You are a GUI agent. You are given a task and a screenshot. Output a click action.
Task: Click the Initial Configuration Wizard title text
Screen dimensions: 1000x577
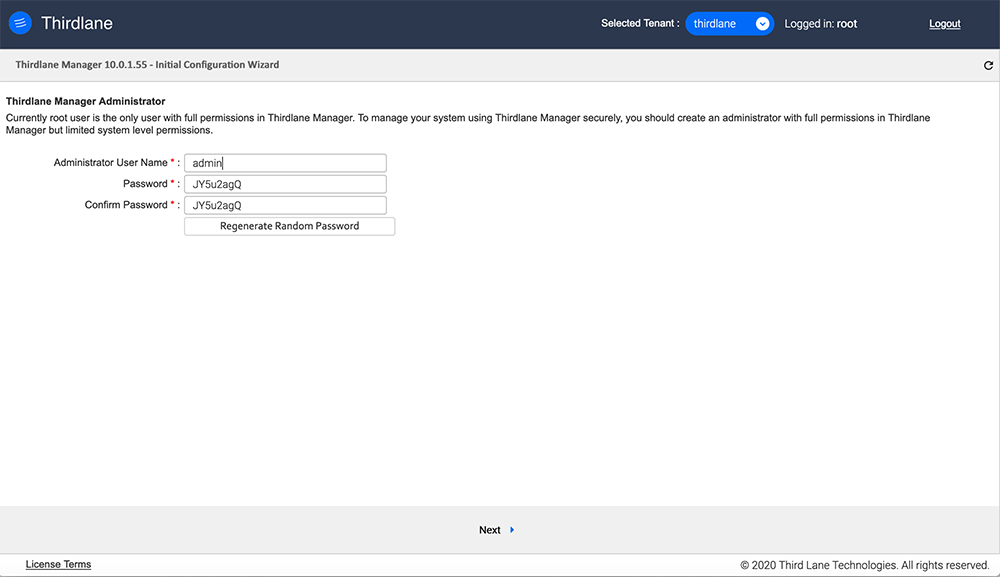point(147,64)
